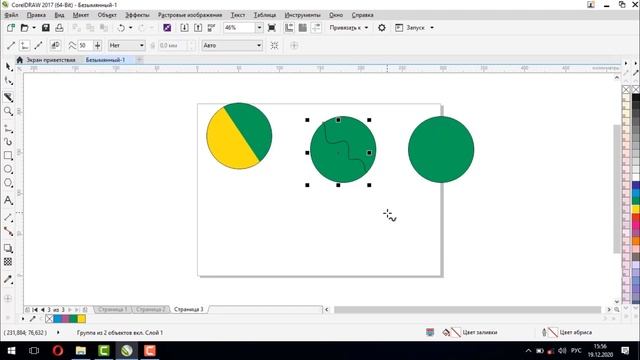
Task: Toggle auto-close on cut
Action: pyautogui.click(x=56, y=45)
